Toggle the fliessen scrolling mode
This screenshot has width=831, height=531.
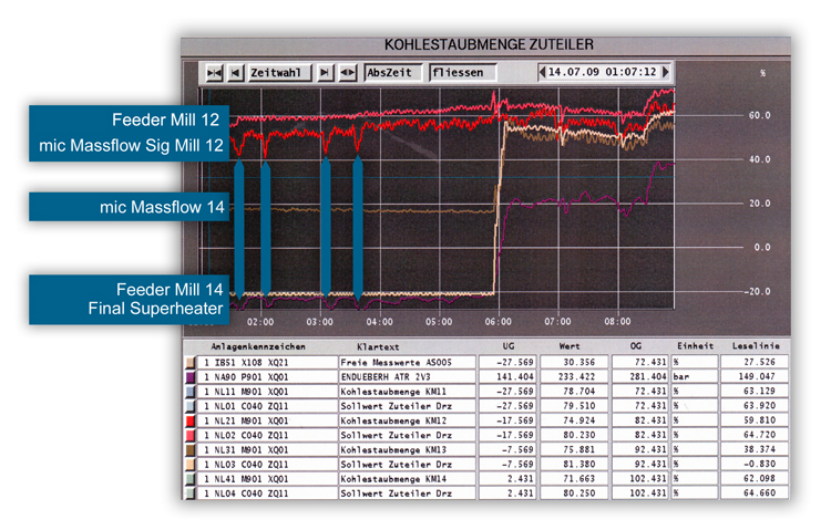461,73
